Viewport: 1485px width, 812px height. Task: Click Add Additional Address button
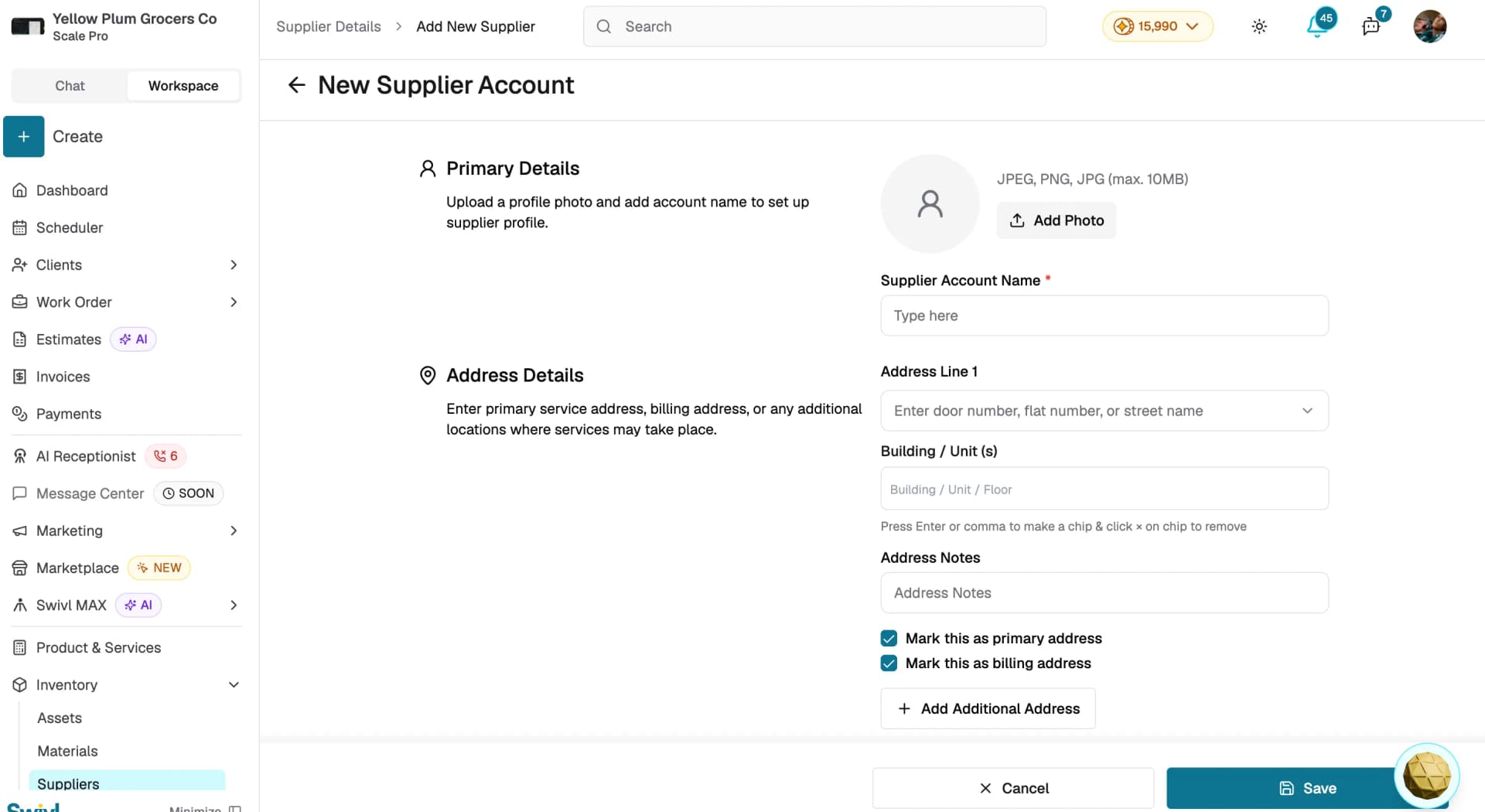coord(988,708)
